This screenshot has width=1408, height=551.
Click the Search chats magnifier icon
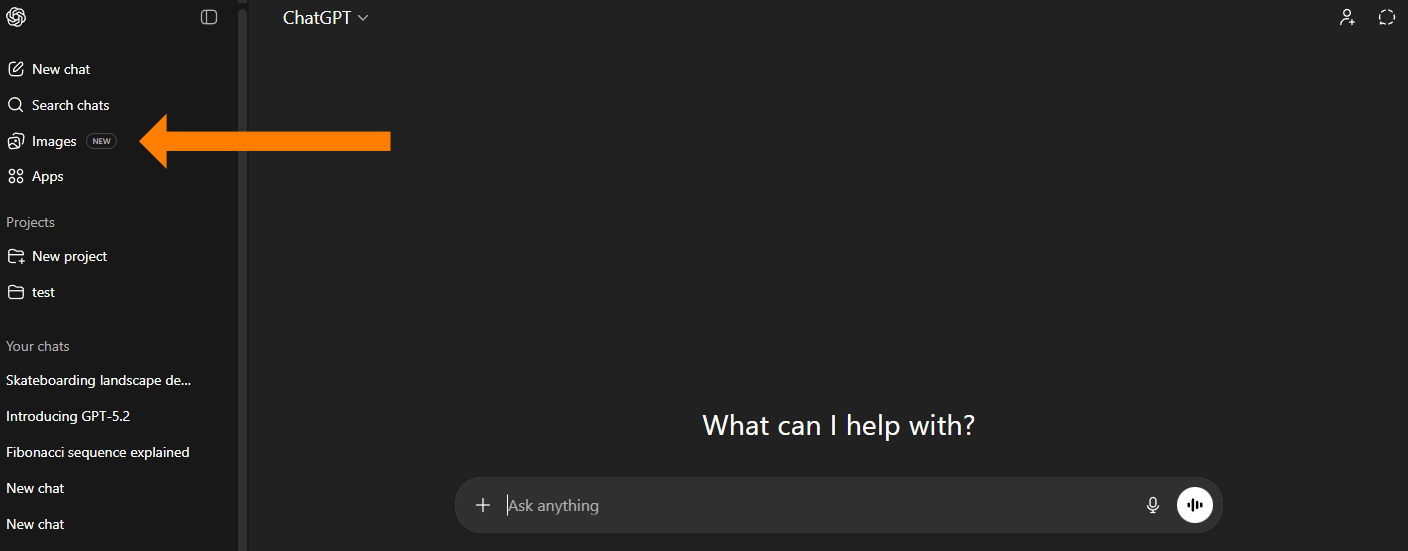click(x=16, y=105)
